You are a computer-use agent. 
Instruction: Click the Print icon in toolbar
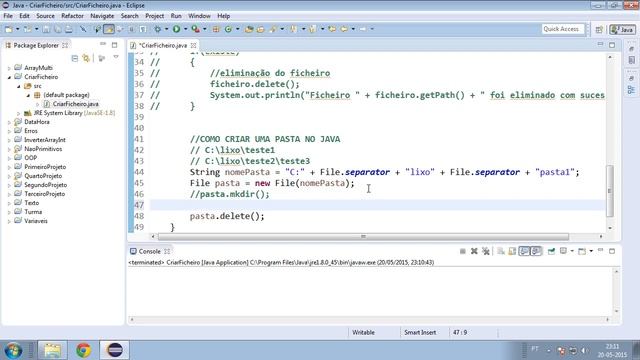click(69, 29)
